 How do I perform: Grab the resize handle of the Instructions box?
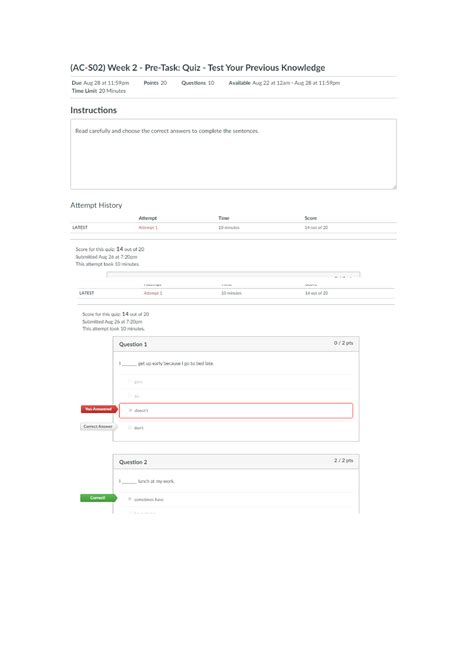pyautogui.click(x=394, y=187)
